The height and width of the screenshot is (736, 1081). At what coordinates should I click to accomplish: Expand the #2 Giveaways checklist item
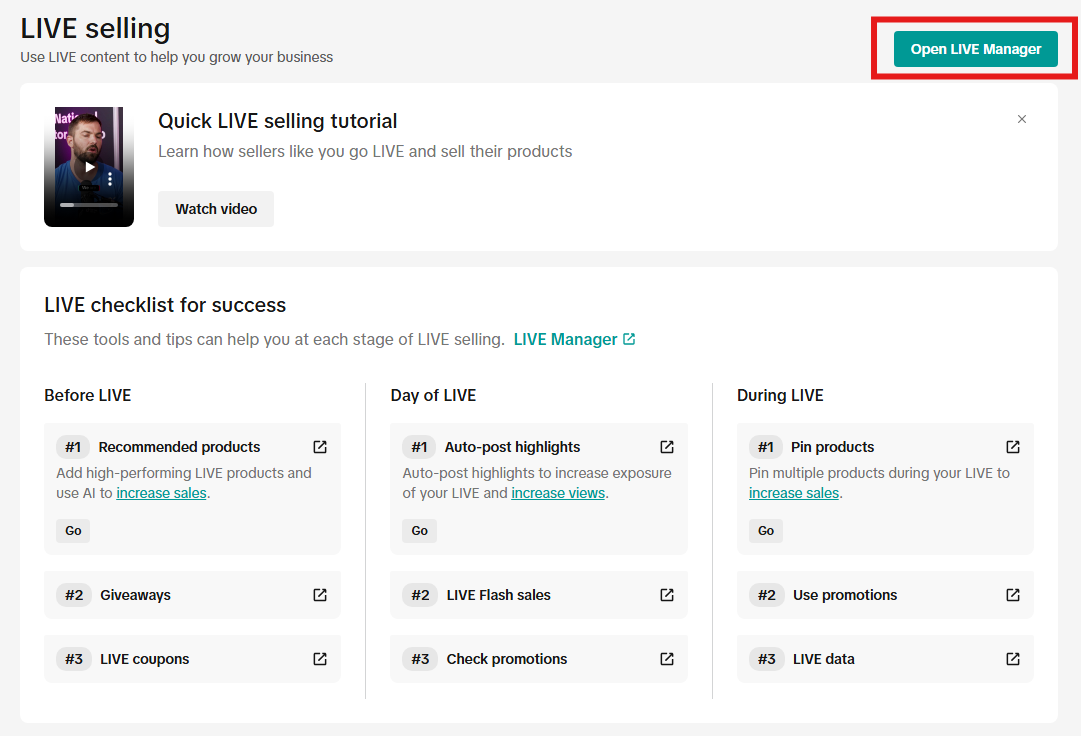(x=135, y=595)
